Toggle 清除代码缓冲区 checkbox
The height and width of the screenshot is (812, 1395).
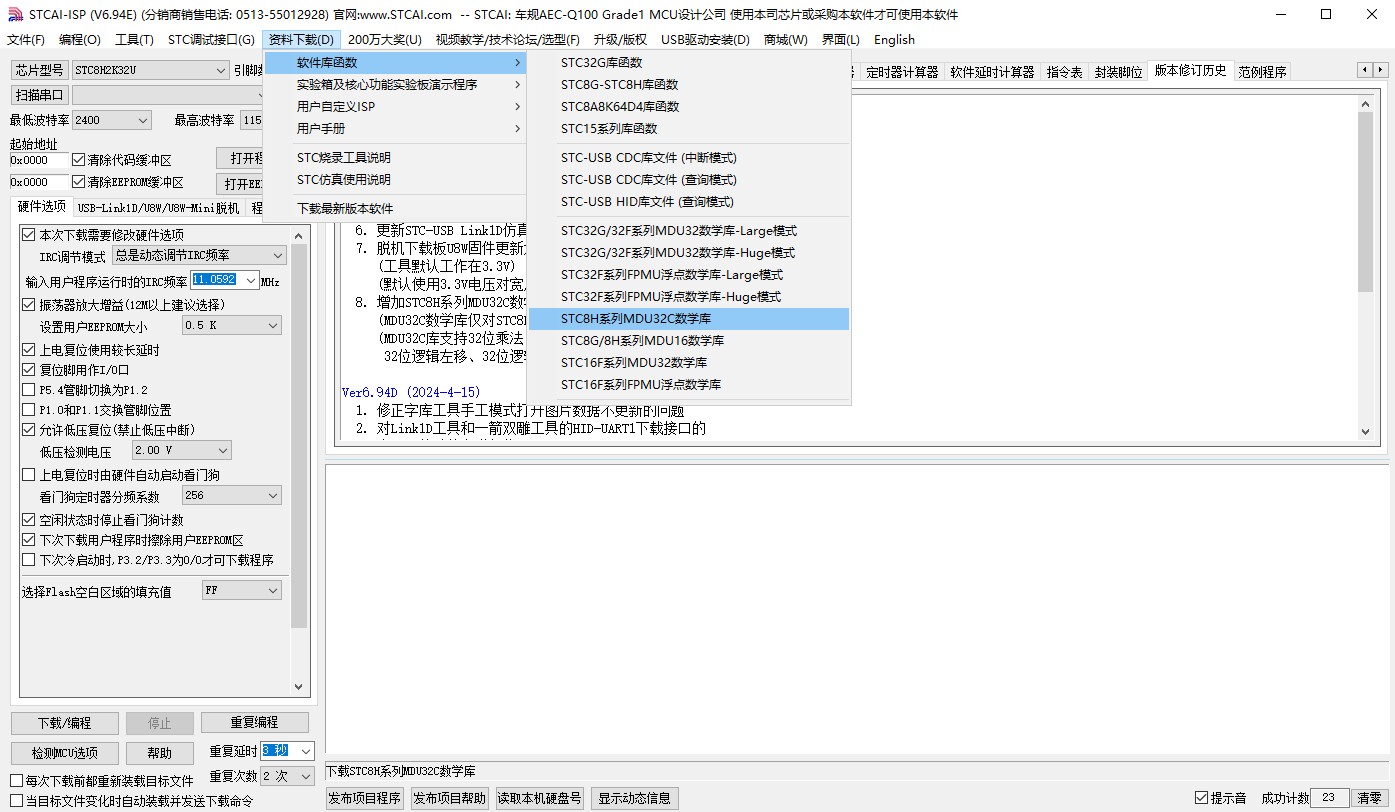[x=79, y=160]
